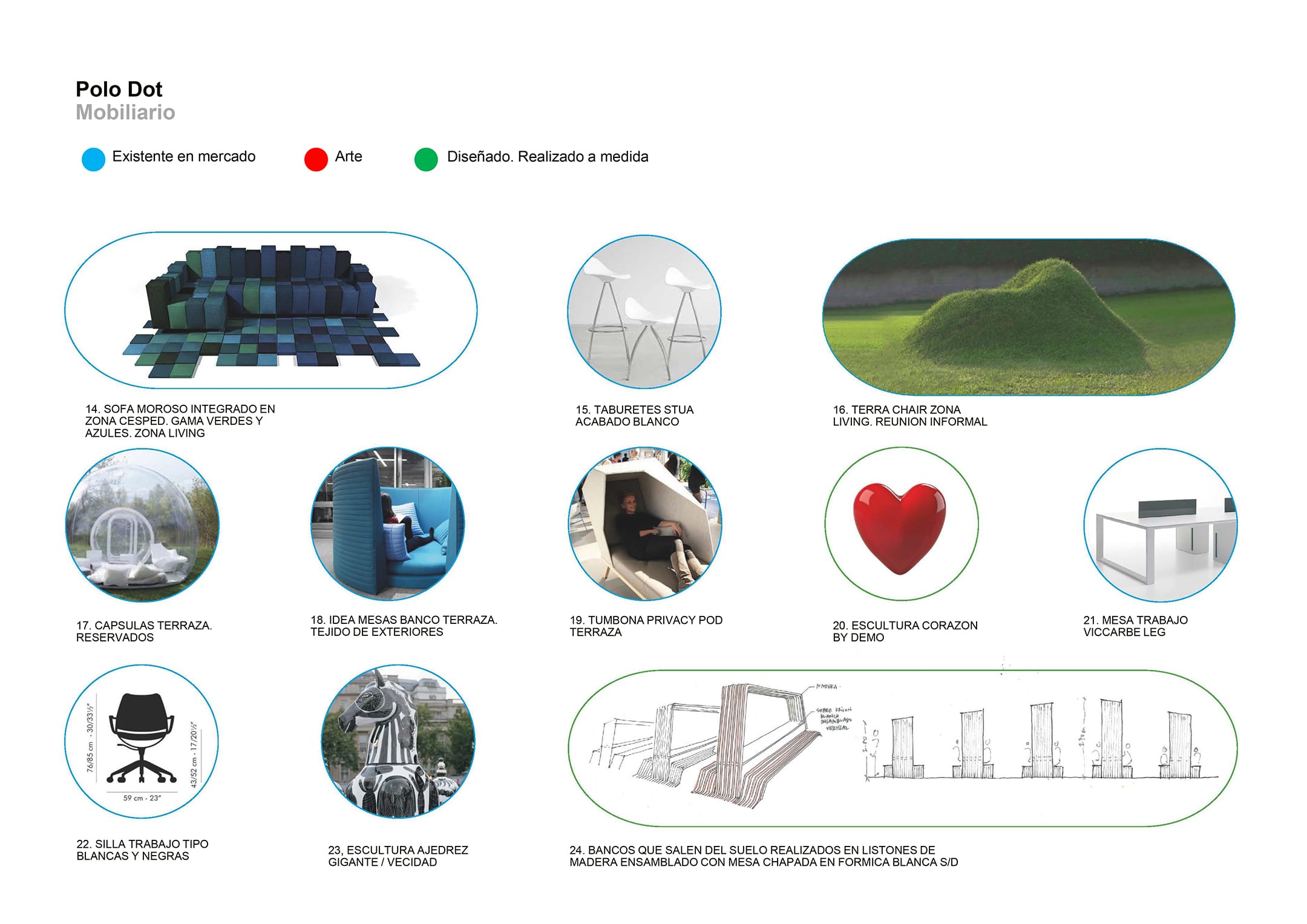Click the green 'Diseñado' legend dot

pos(426,159)
